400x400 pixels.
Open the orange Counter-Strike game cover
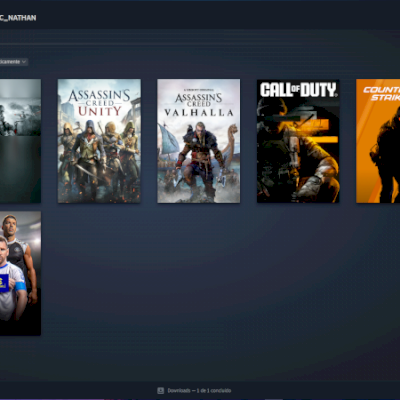point(378,141)
